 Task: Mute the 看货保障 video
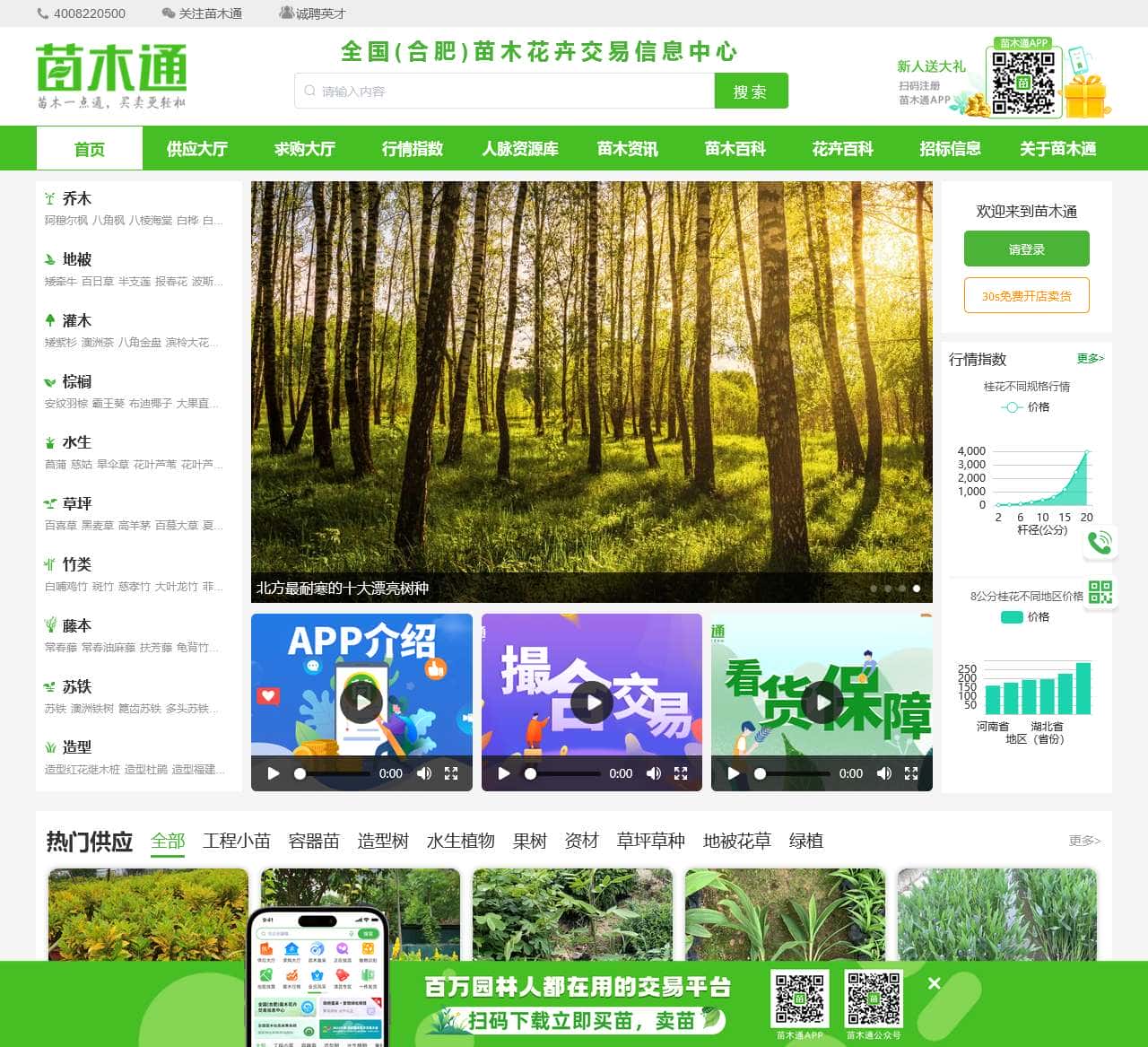pyautogui.click(x=884, y=773)
